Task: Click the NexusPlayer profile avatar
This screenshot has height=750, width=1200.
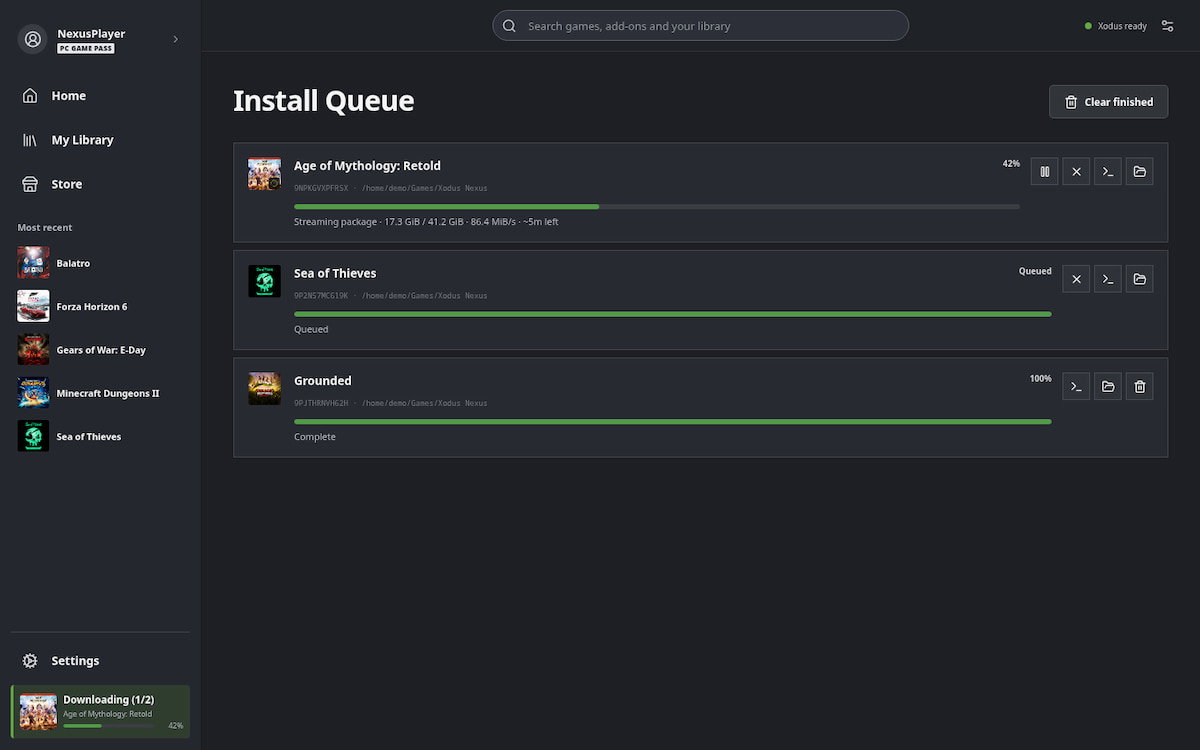Action: point(33,39)
